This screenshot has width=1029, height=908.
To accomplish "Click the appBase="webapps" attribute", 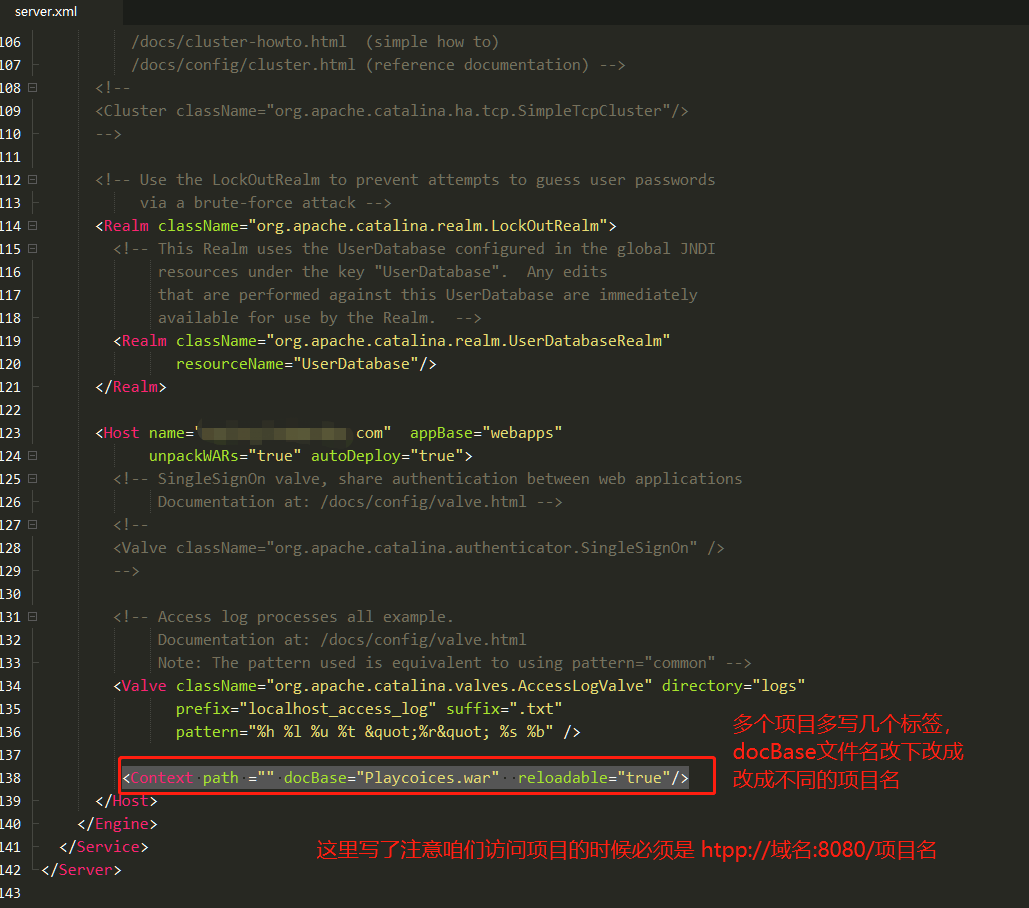I will [486, 433].
